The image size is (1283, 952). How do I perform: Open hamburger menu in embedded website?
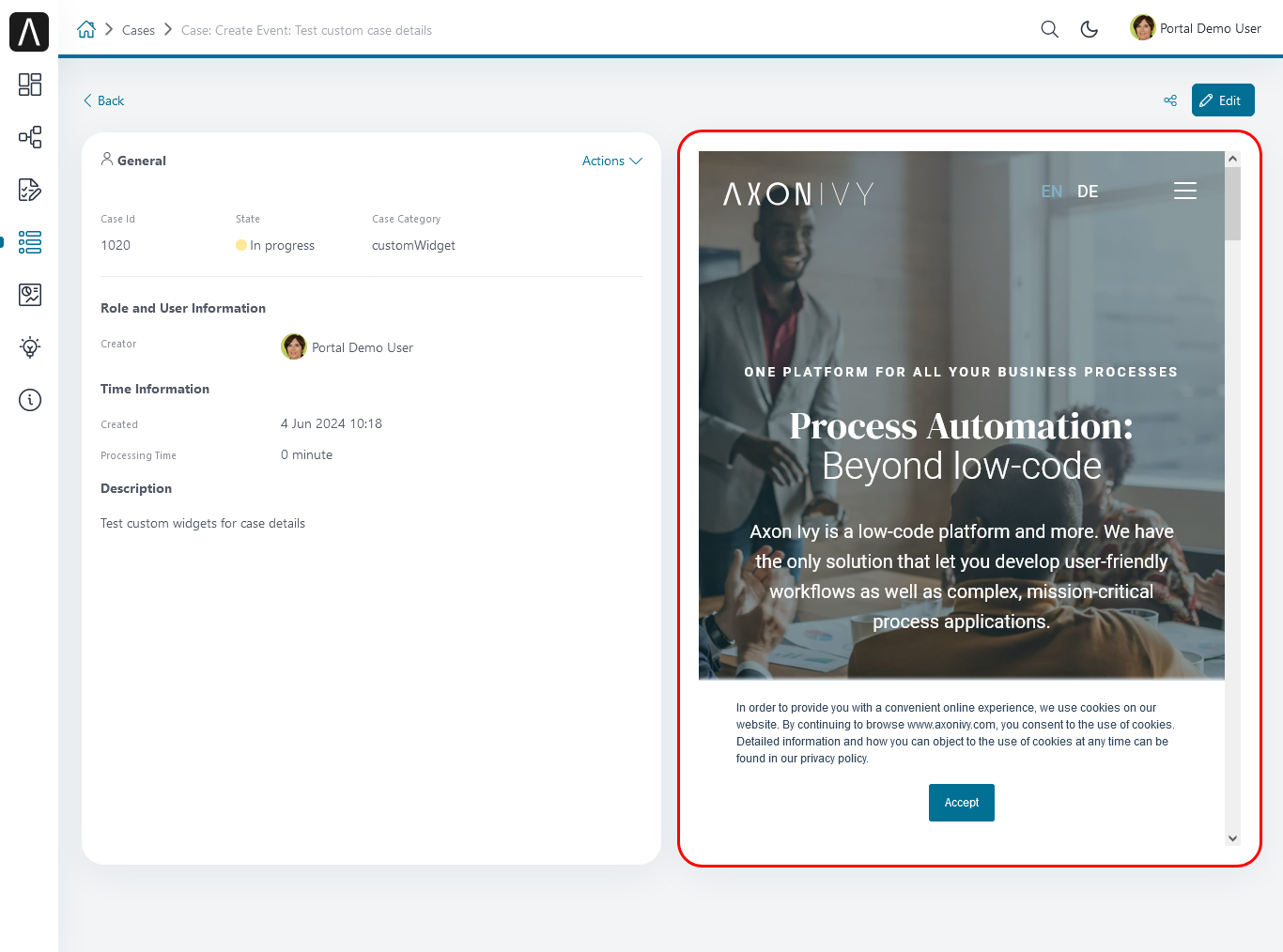click(1185, 191)
